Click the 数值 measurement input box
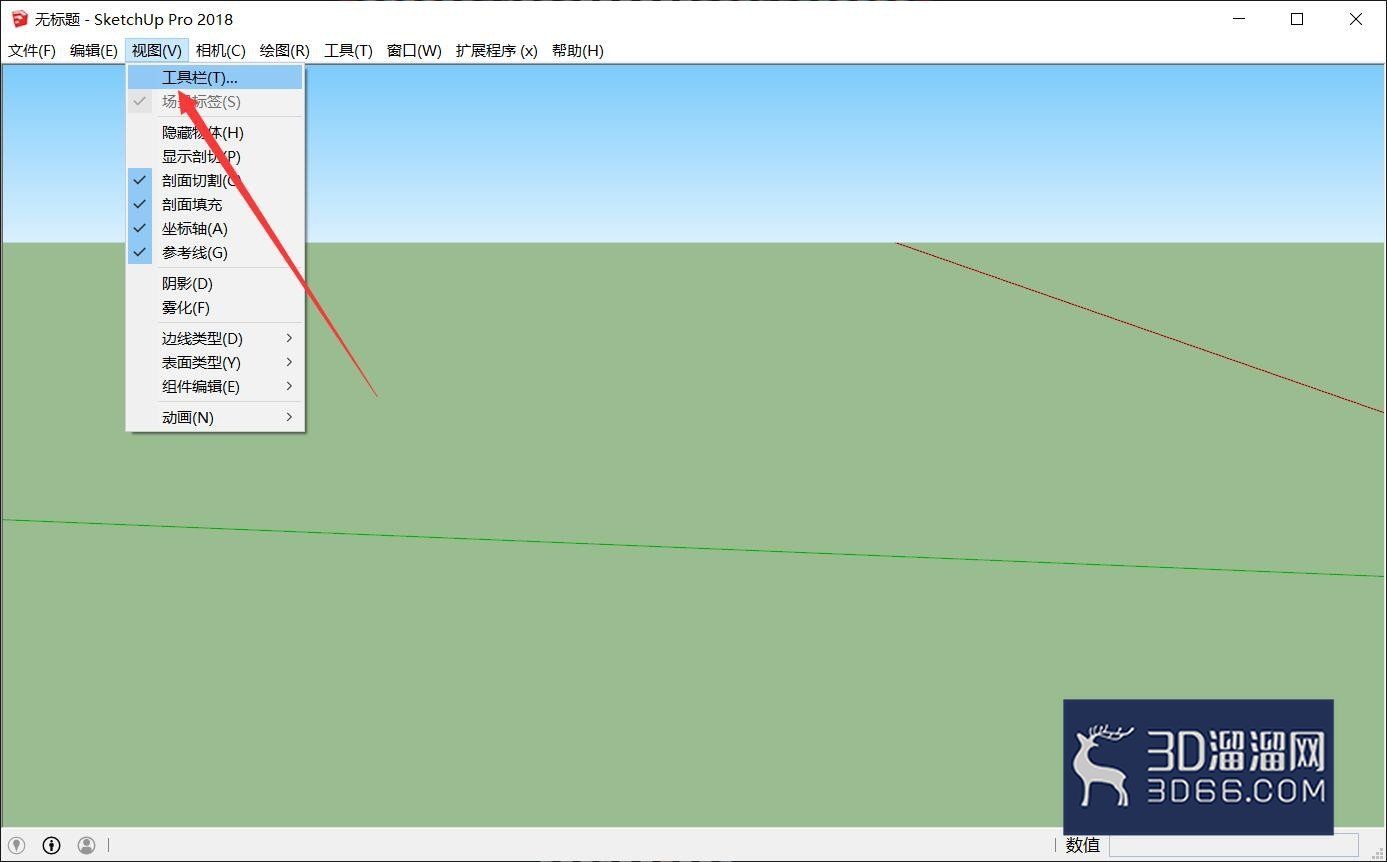This screenshot has width=1387, height=862. 1233,845
